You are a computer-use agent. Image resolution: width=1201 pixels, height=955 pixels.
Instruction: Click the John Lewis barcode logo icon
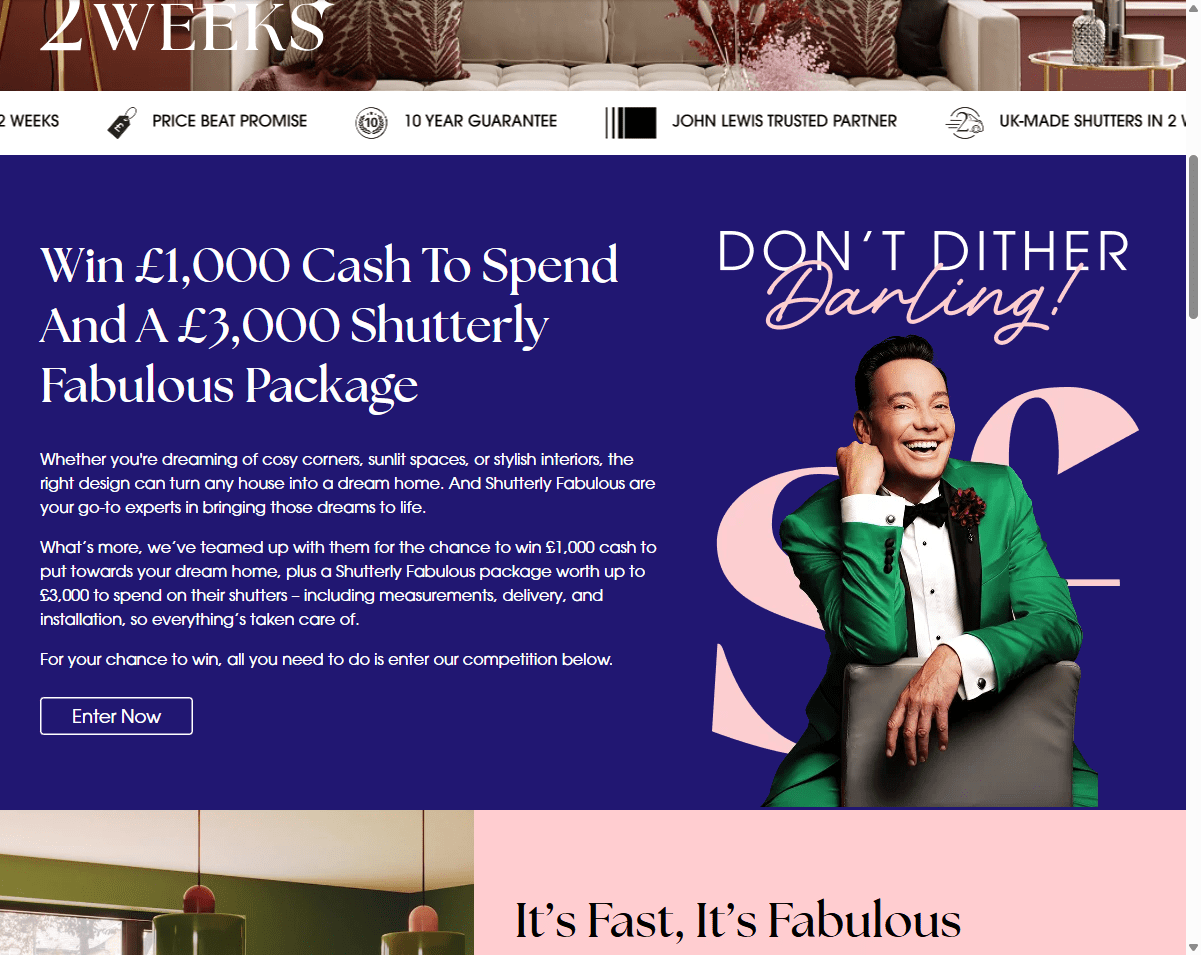(631, 123)
